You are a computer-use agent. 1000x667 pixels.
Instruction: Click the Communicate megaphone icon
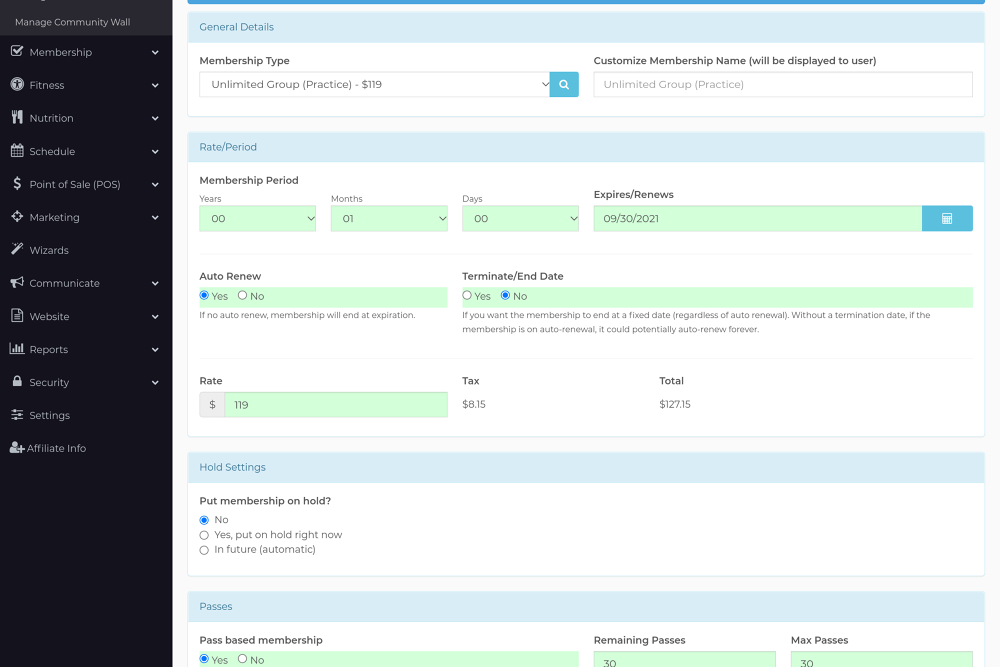pyautogui.click(x=17, y=282)
